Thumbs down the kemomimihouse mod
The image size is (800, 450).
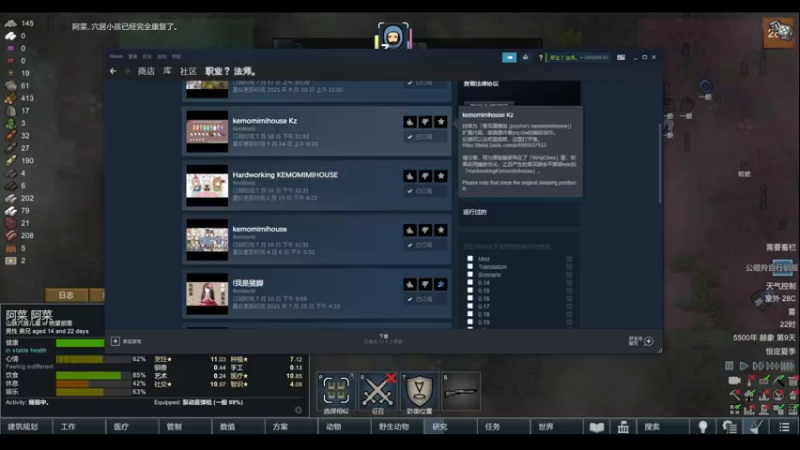coord(425,230)
